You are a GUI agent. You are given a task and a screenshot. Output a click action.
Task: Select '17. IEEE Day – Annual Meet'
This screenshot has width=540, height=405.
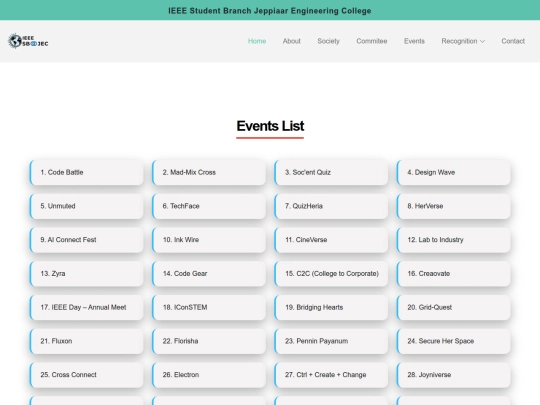pos(86,307)
